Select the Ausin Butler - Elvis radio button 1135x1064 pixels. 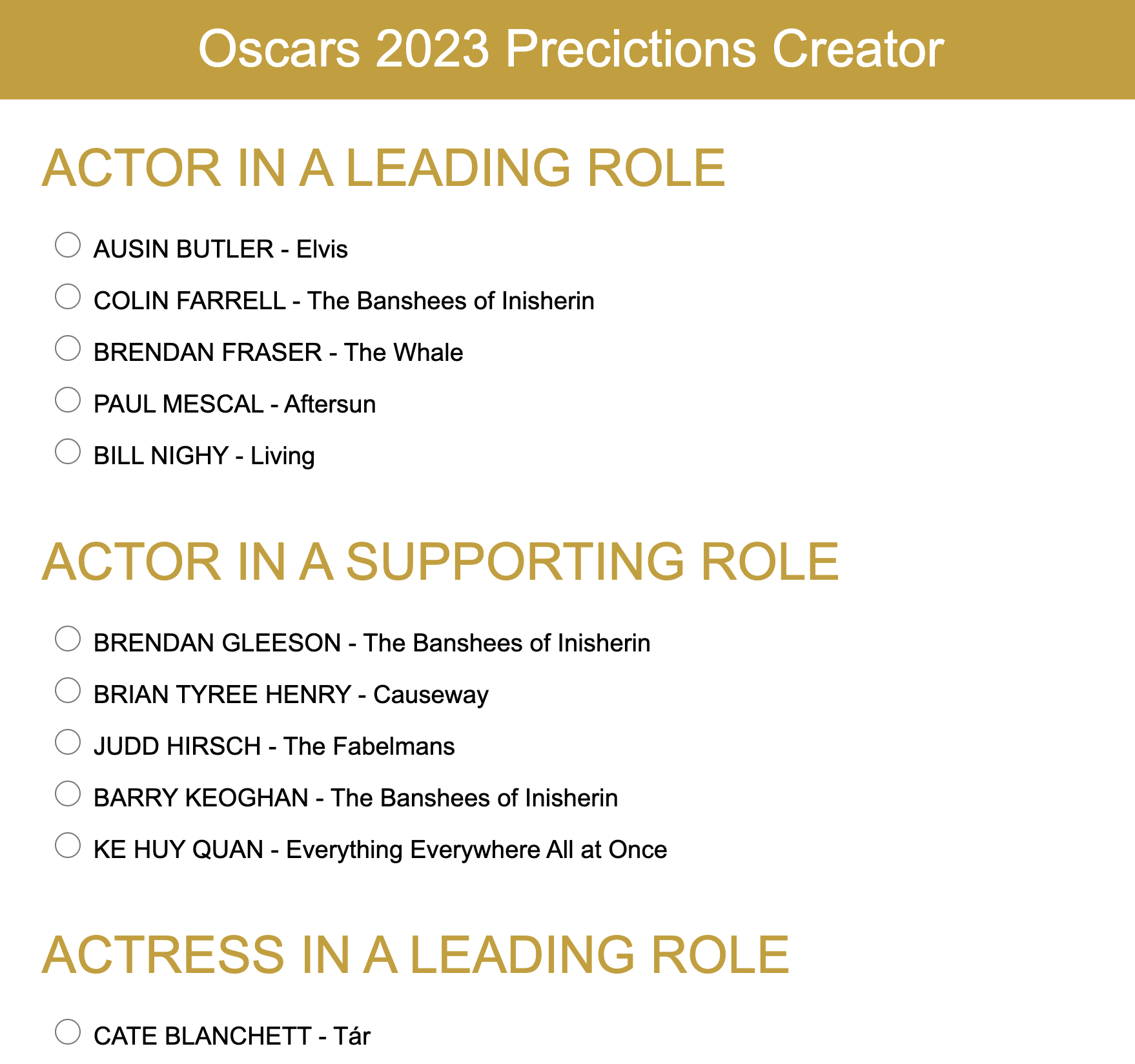tap(68, 245)
